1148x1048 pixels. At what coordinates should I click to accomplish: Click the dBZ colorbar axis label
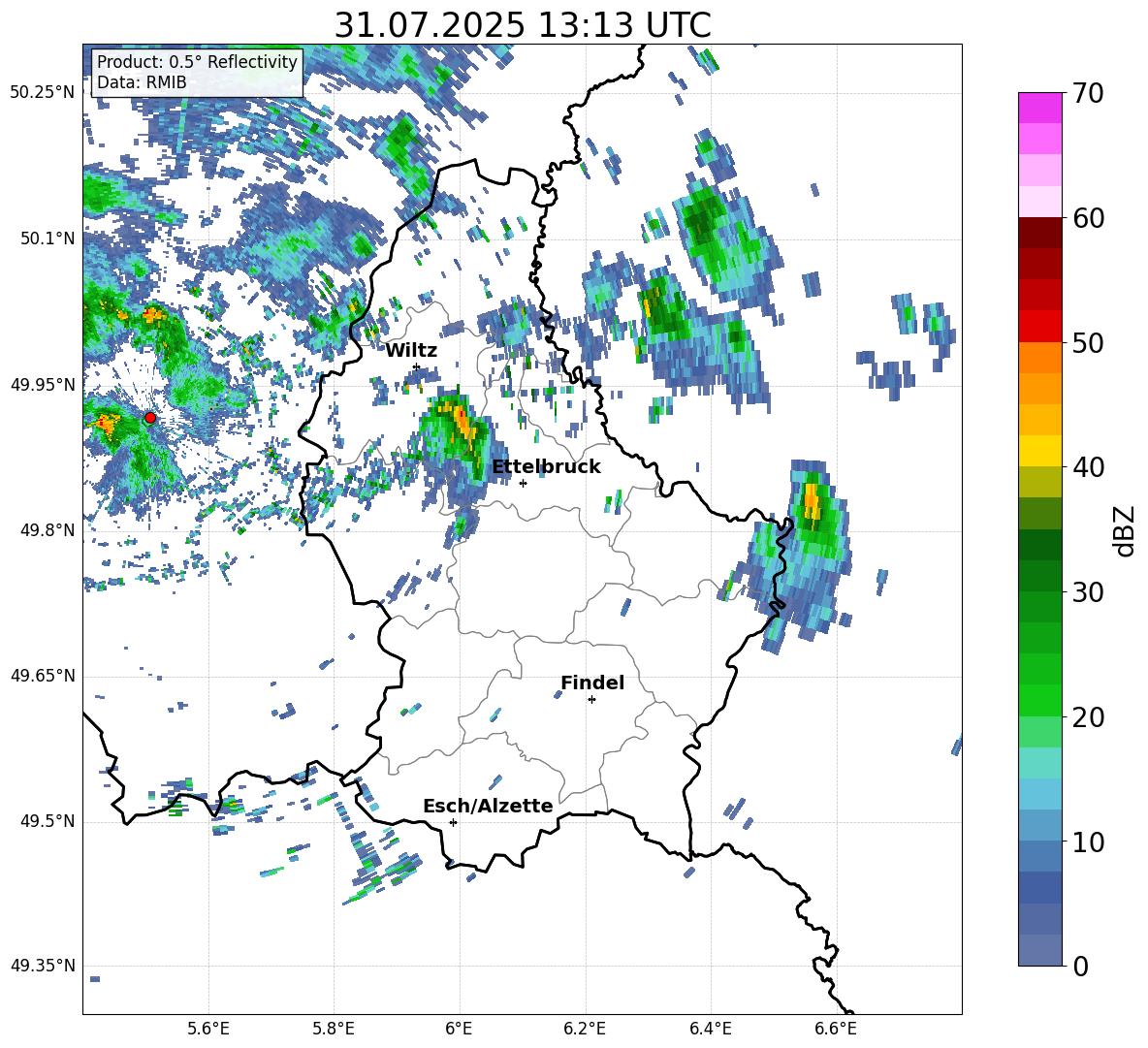pos(1126,530)
